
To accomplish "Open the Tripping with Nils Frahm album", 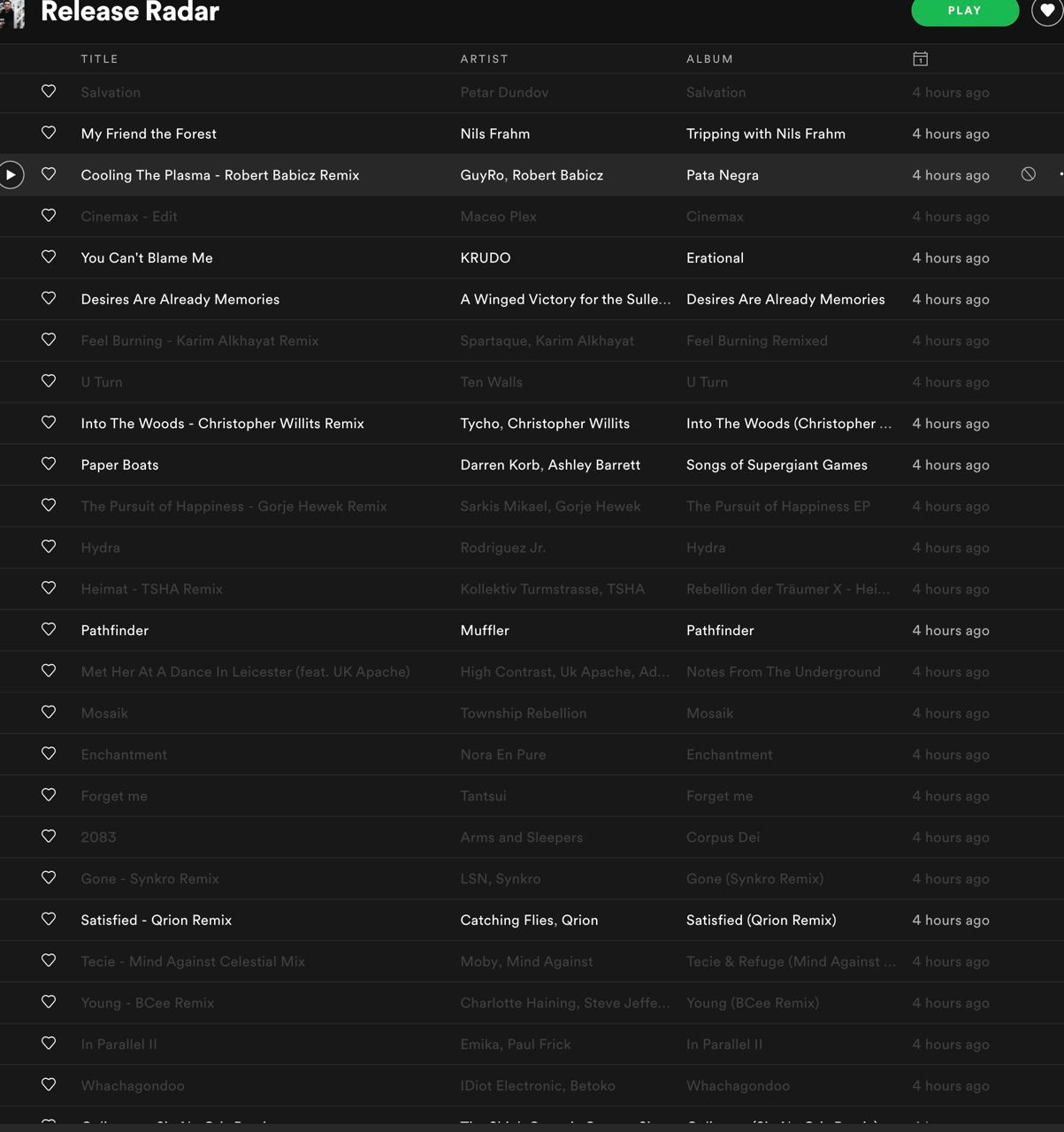I will [765, 134].
